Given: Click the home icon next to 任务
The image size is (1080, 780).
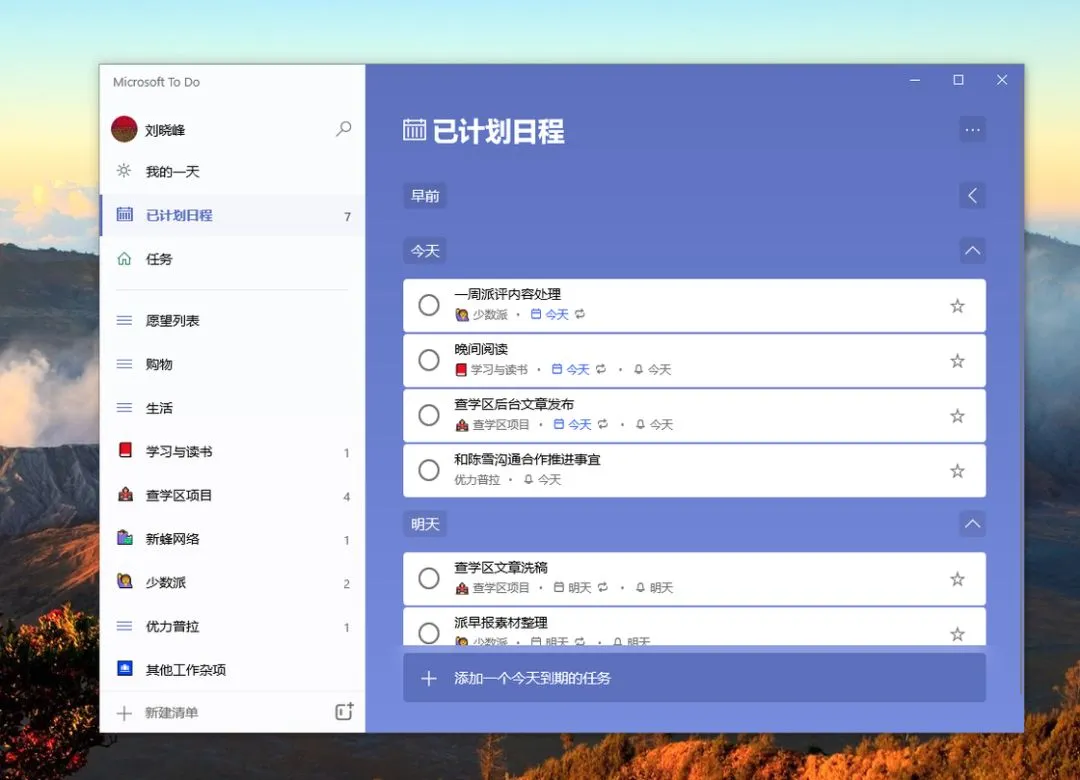Looking at the screenshot, I should [x=124, y=258].
